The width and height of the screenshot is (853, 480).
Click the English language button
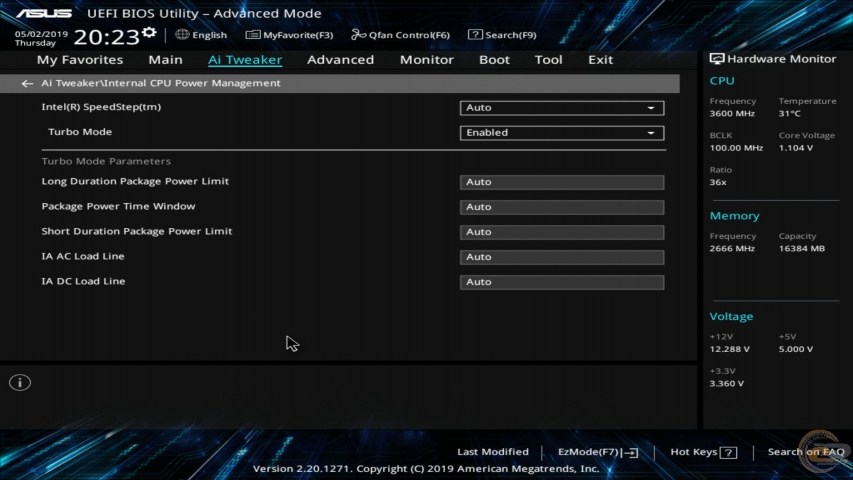pyautogui.click(x=201, y=35)
